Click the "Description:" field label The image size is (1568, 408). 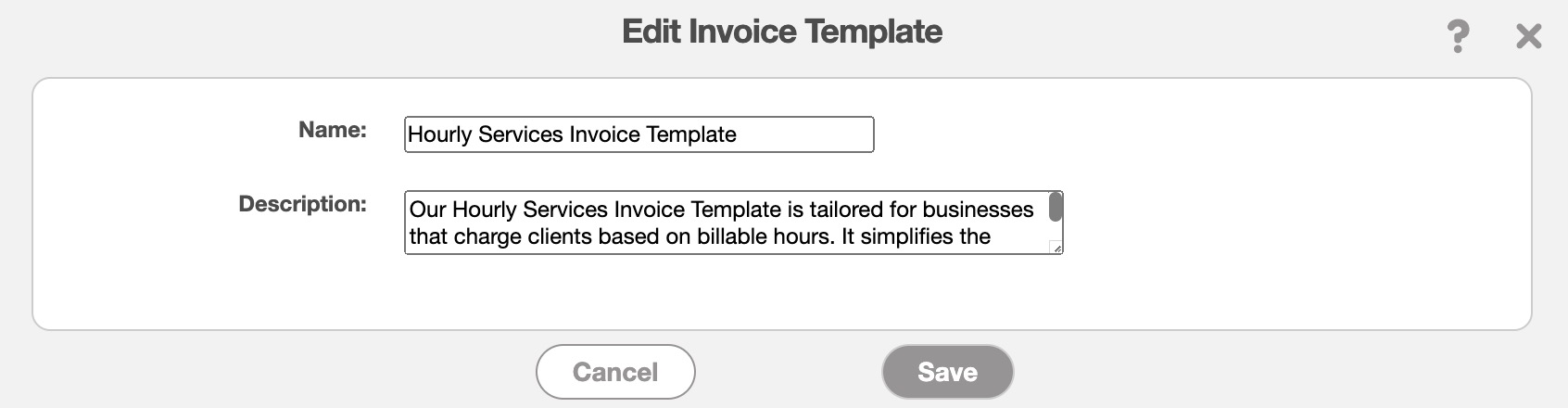click(302, 204)
